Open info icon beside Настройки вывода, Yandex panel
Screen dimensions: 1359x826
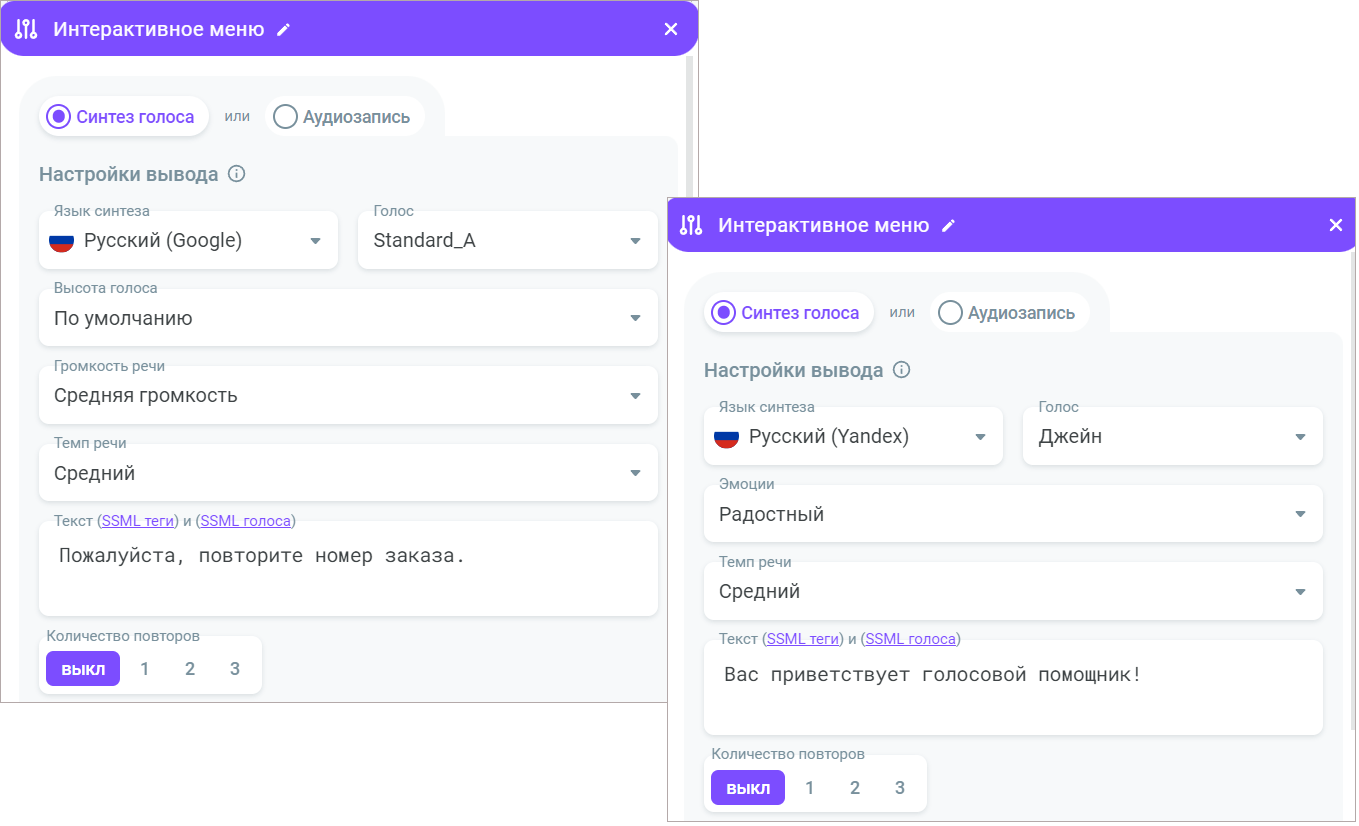902,370
